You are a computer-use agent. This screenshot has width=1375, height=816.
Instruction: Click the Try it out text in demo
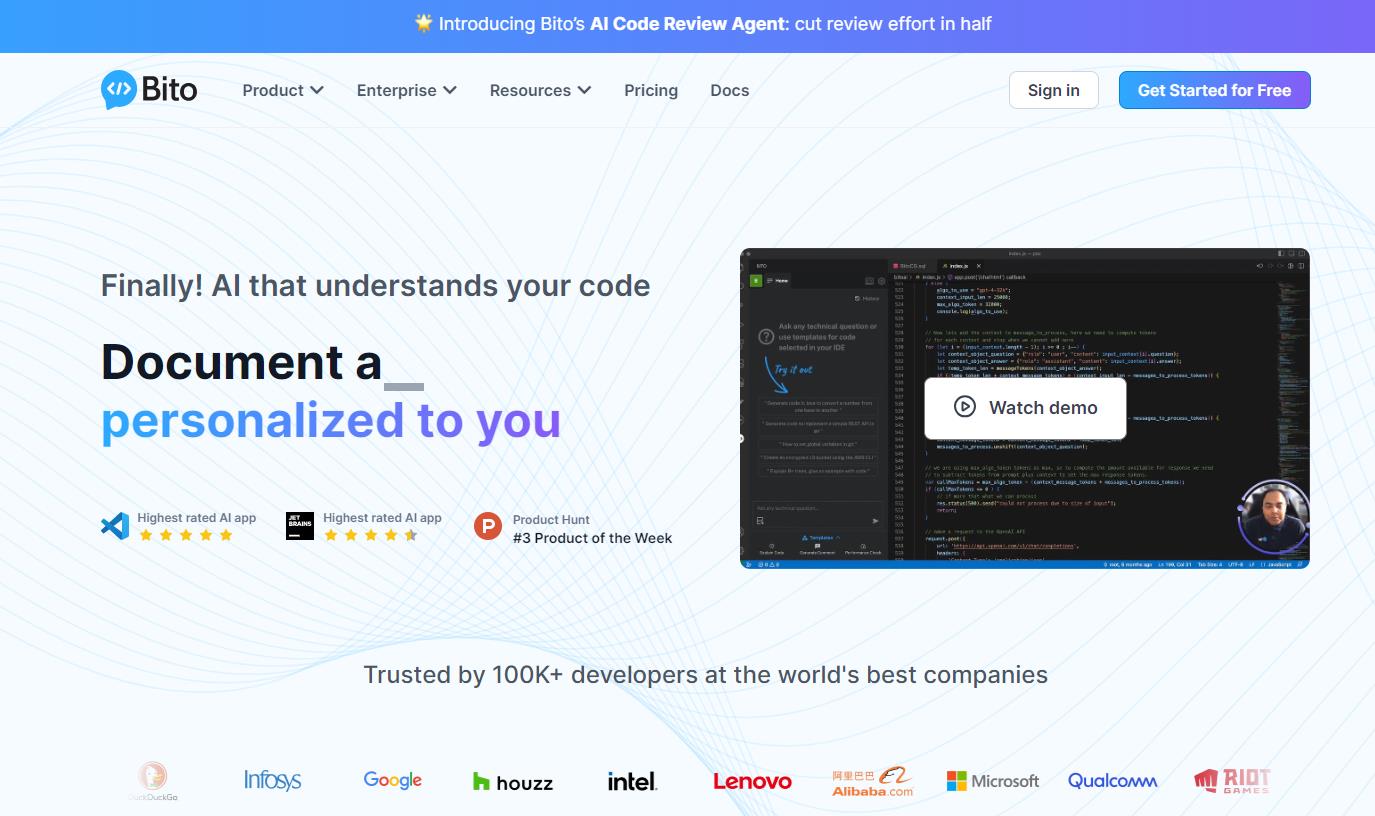tap(793, 370)
